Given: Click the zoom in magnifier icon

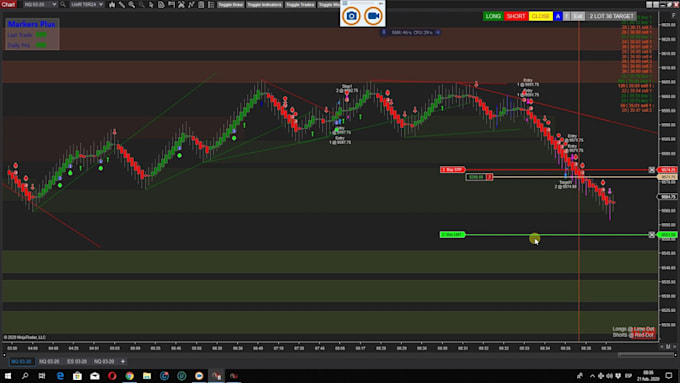Looking at the screenshot, I should click(131, 5).
